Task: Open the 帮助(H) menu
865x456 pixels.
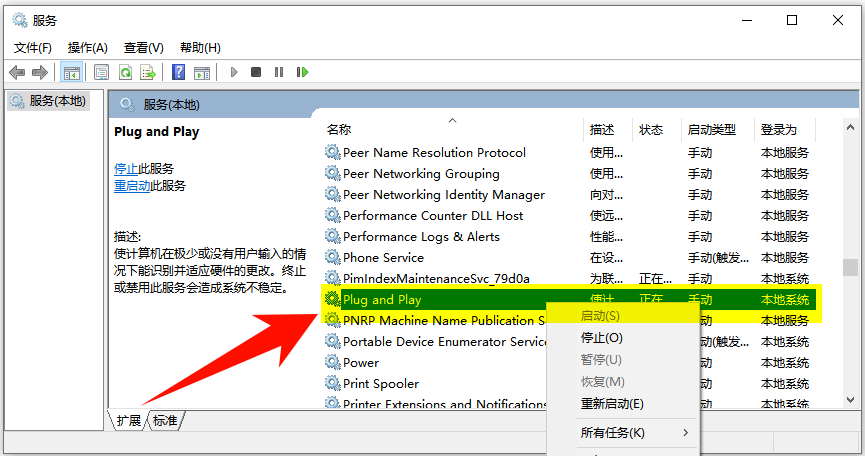Action: coord(200,48)
